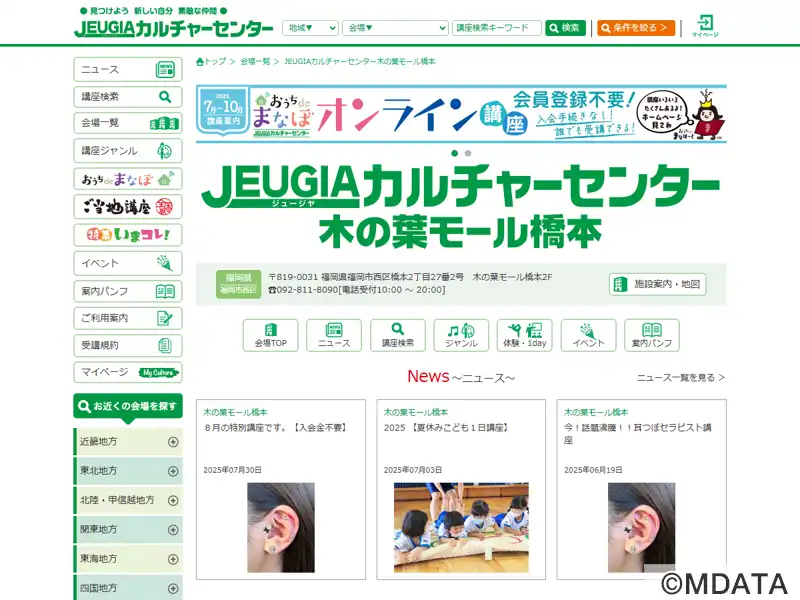Click the お近くの会場を探す header
800x600 pixels.
(x=128, y=406)
